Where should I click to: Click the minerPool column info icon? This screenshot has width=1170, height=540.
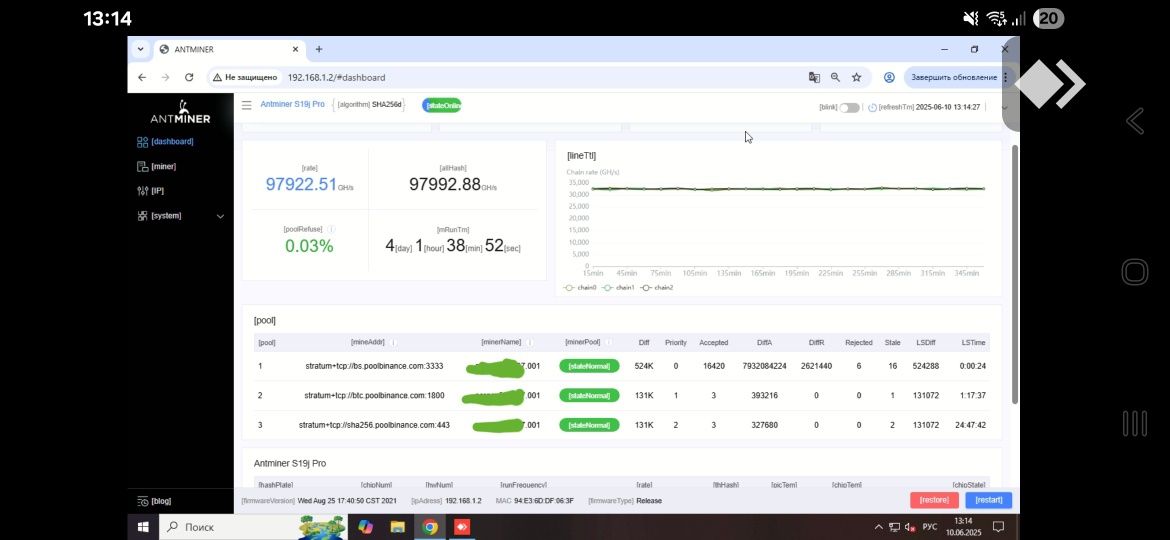(609, 342)
